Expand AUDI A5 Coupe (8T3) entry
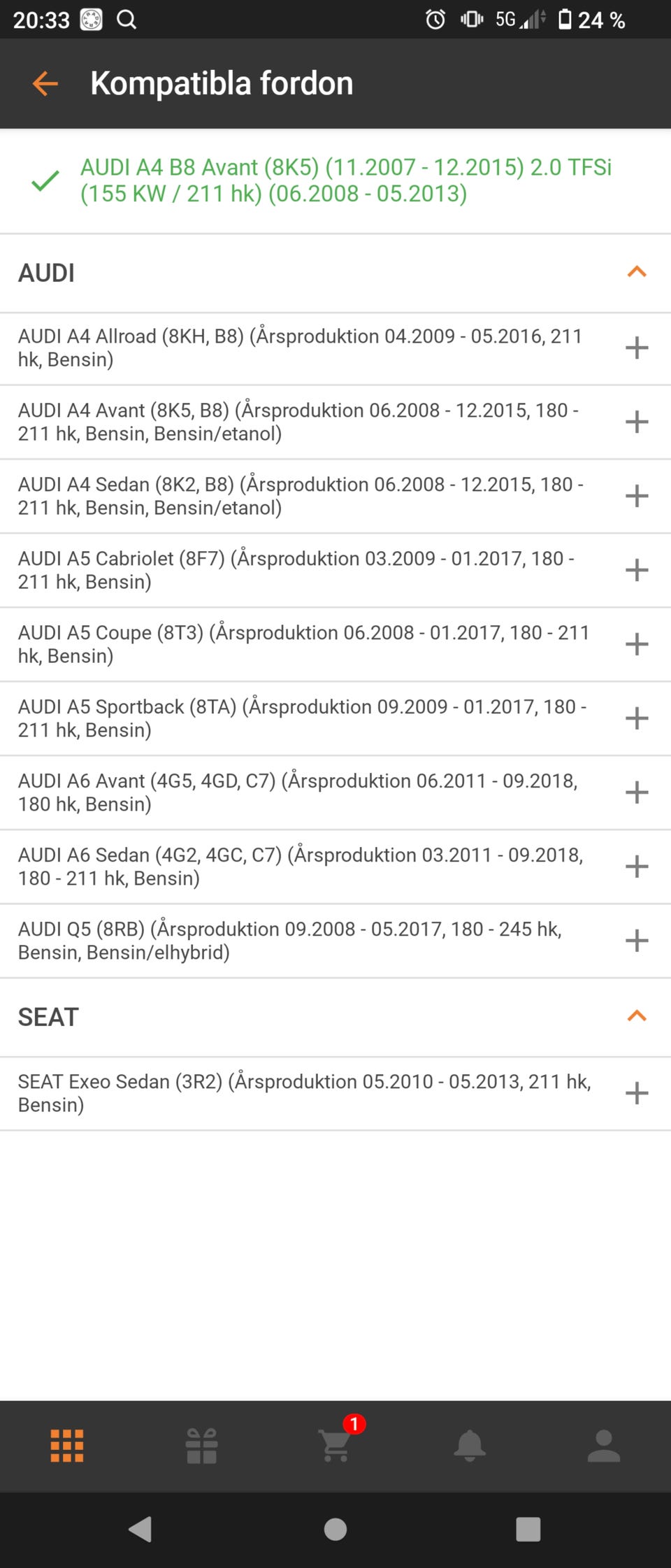The height and width of the screenshot is (1568, 671). pyautogui.click(x=636, y=644)
